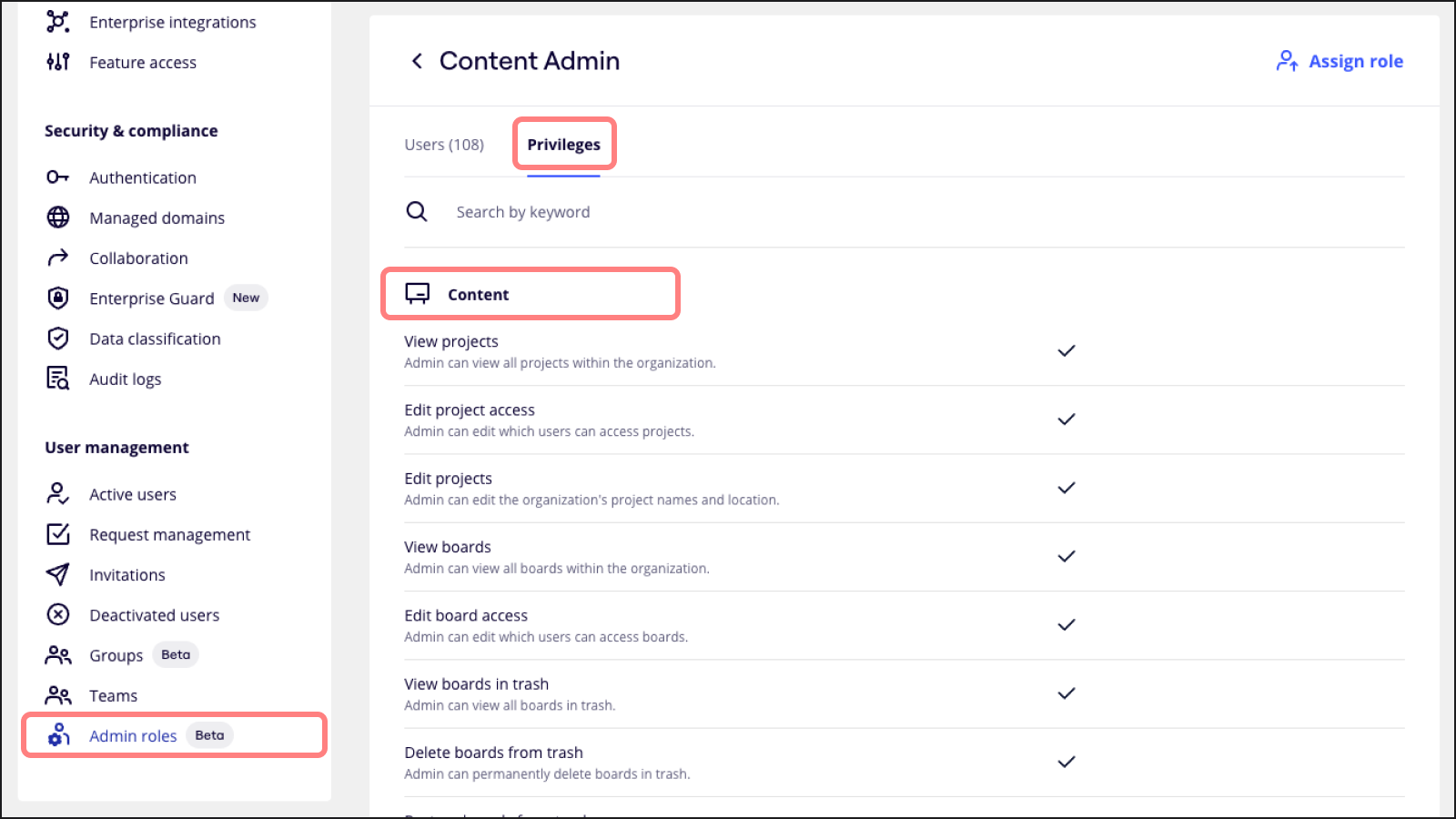1456x819 pixels.
Task: Click the search magnifier icon
Action: 417,211
